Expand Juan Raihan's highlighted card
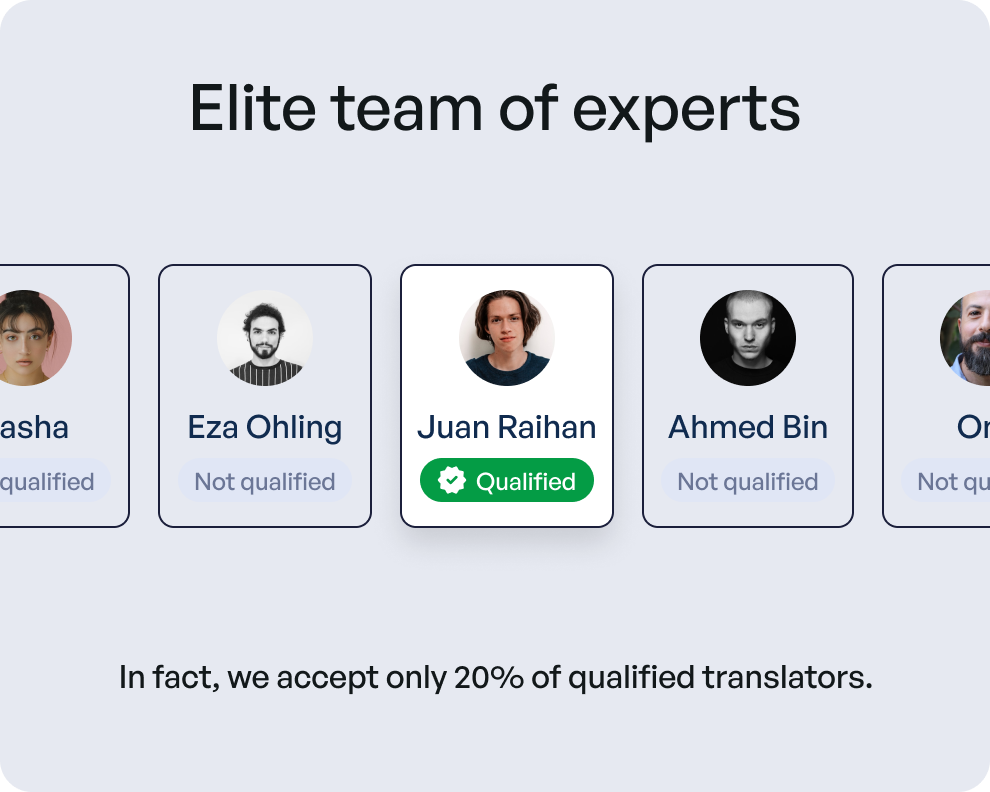Image resolution: width=990 pixels, height=792 pixels. point(506,395)
